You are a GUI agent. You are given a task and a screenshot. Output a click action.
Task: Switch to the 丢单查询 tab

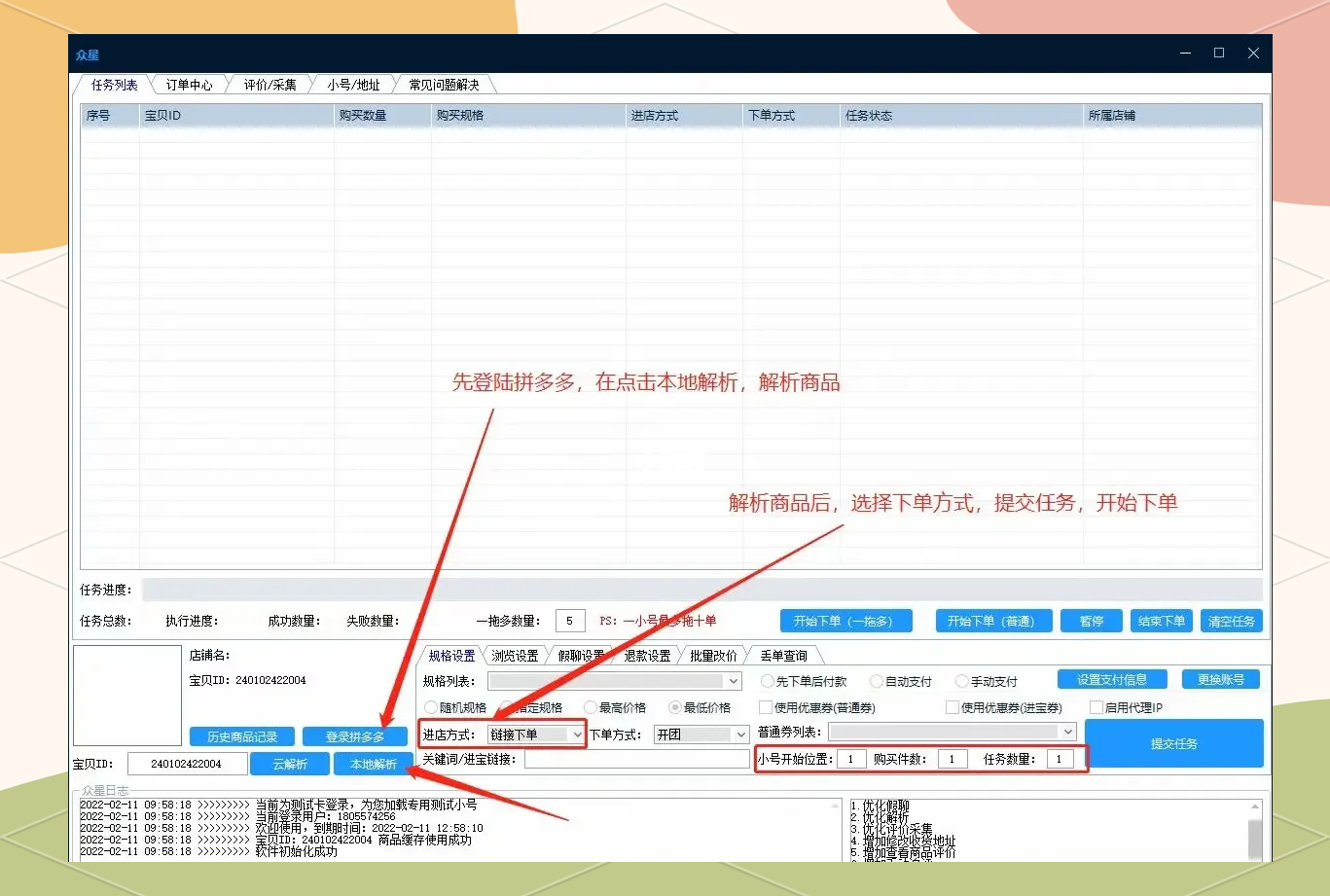(x=783, y=656)
